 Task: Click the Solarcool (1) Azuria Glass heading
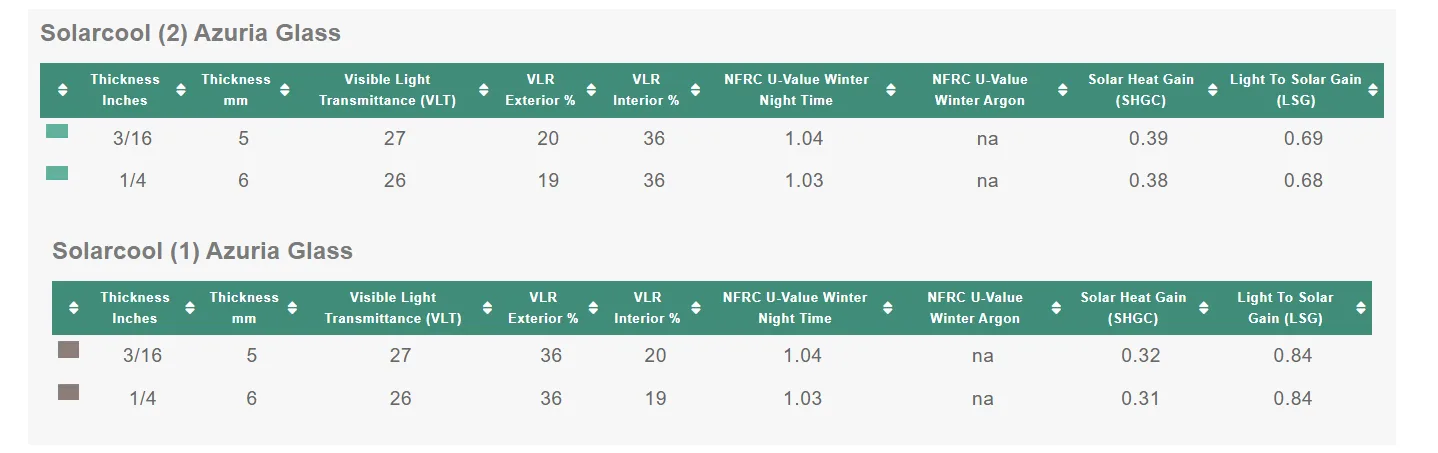(x=202, y=251)
